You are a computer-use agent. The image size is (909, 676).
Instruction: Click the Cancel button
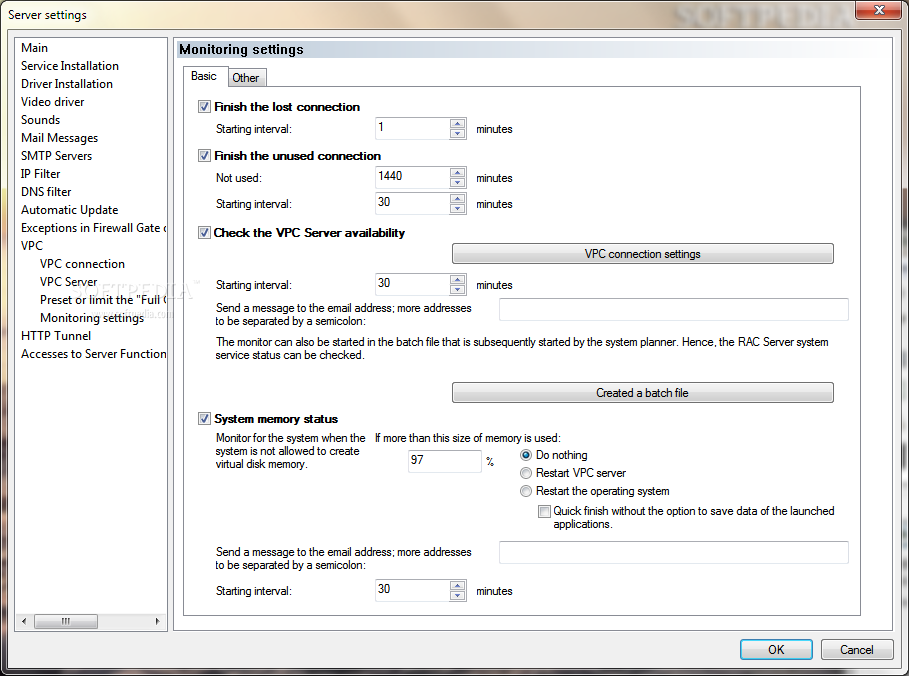(x=856, y=649)
